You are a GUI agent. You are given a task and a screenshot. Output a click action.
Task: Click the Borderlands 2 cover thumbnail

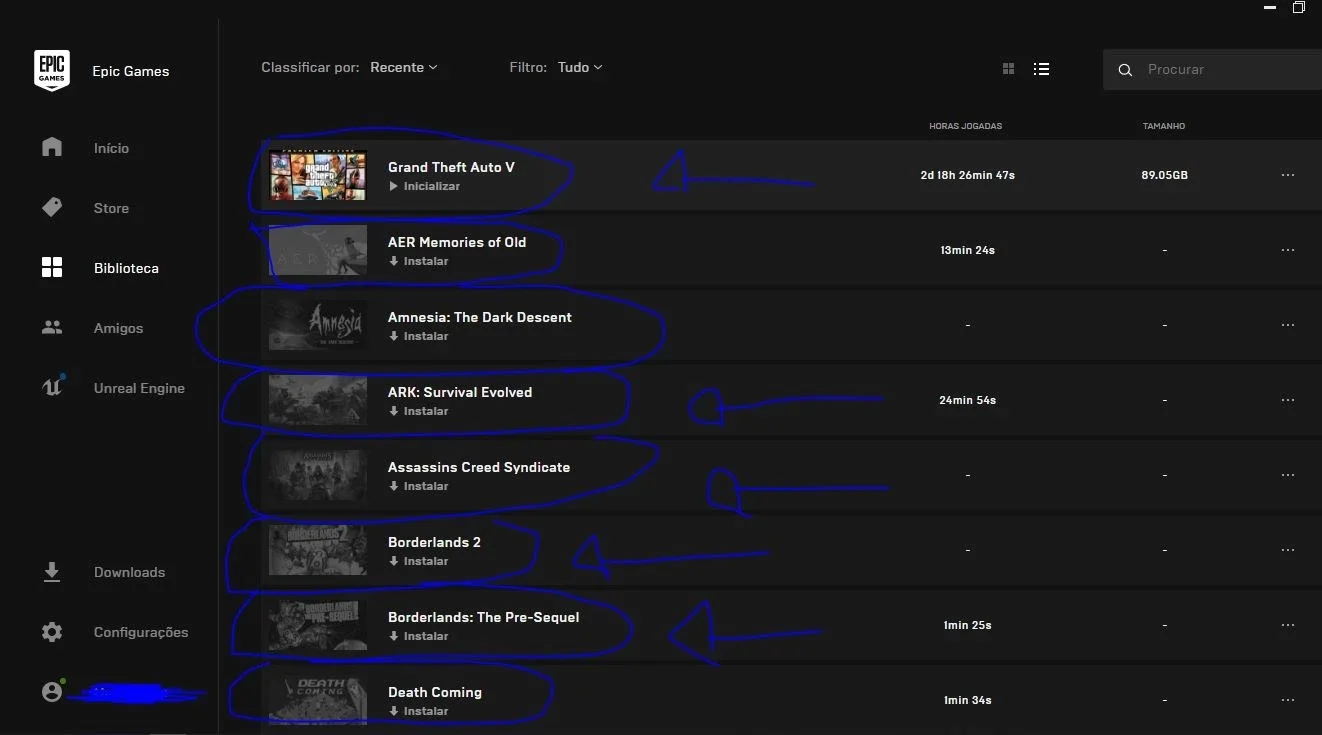[x=318, y=550]
